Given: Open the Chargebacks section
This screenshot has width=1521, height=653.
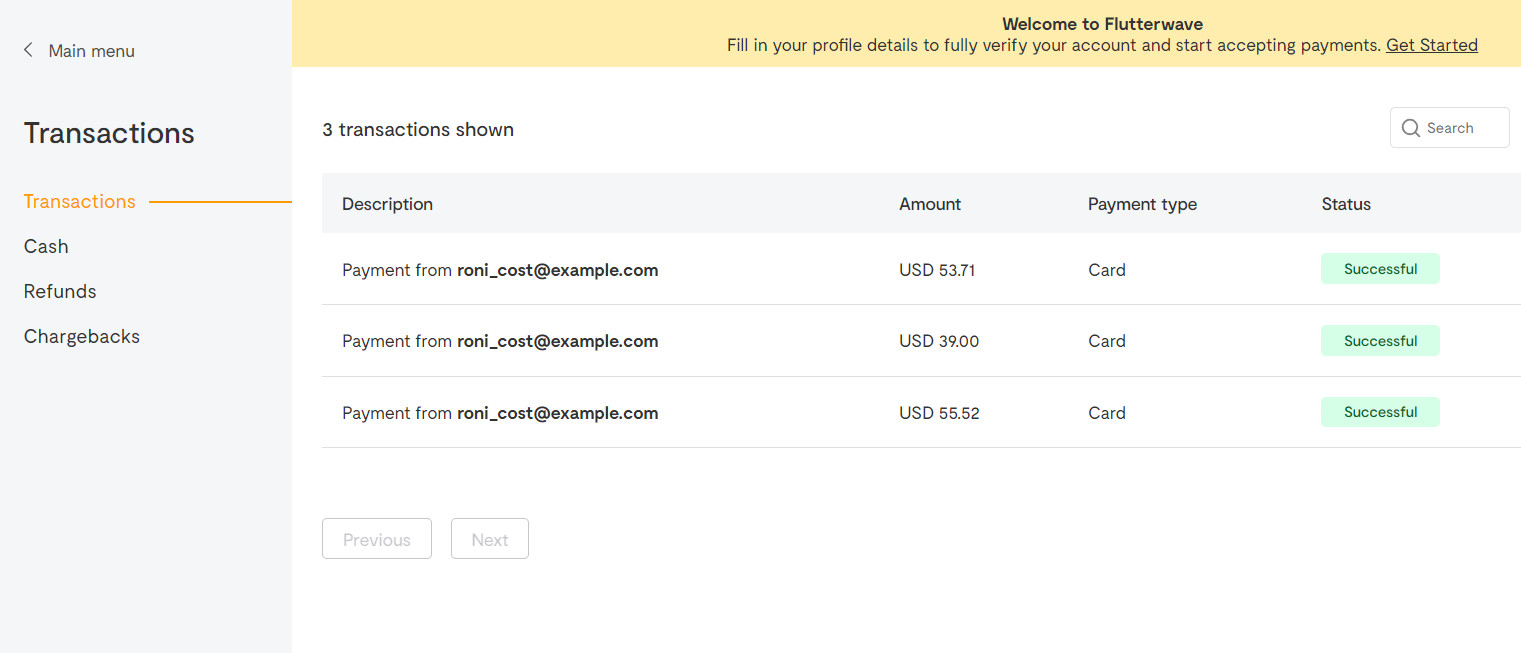Looking at the screenshot, I should [82, 336].
